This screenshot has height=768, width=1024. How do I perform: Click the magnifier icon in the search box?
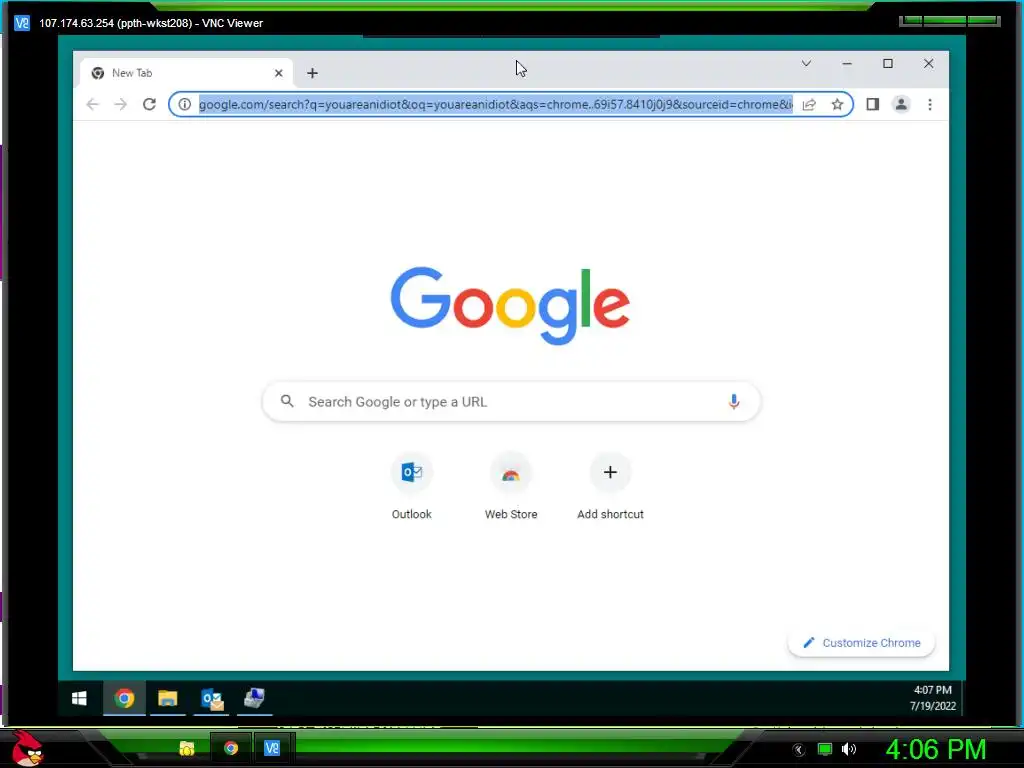click(287, 401)
